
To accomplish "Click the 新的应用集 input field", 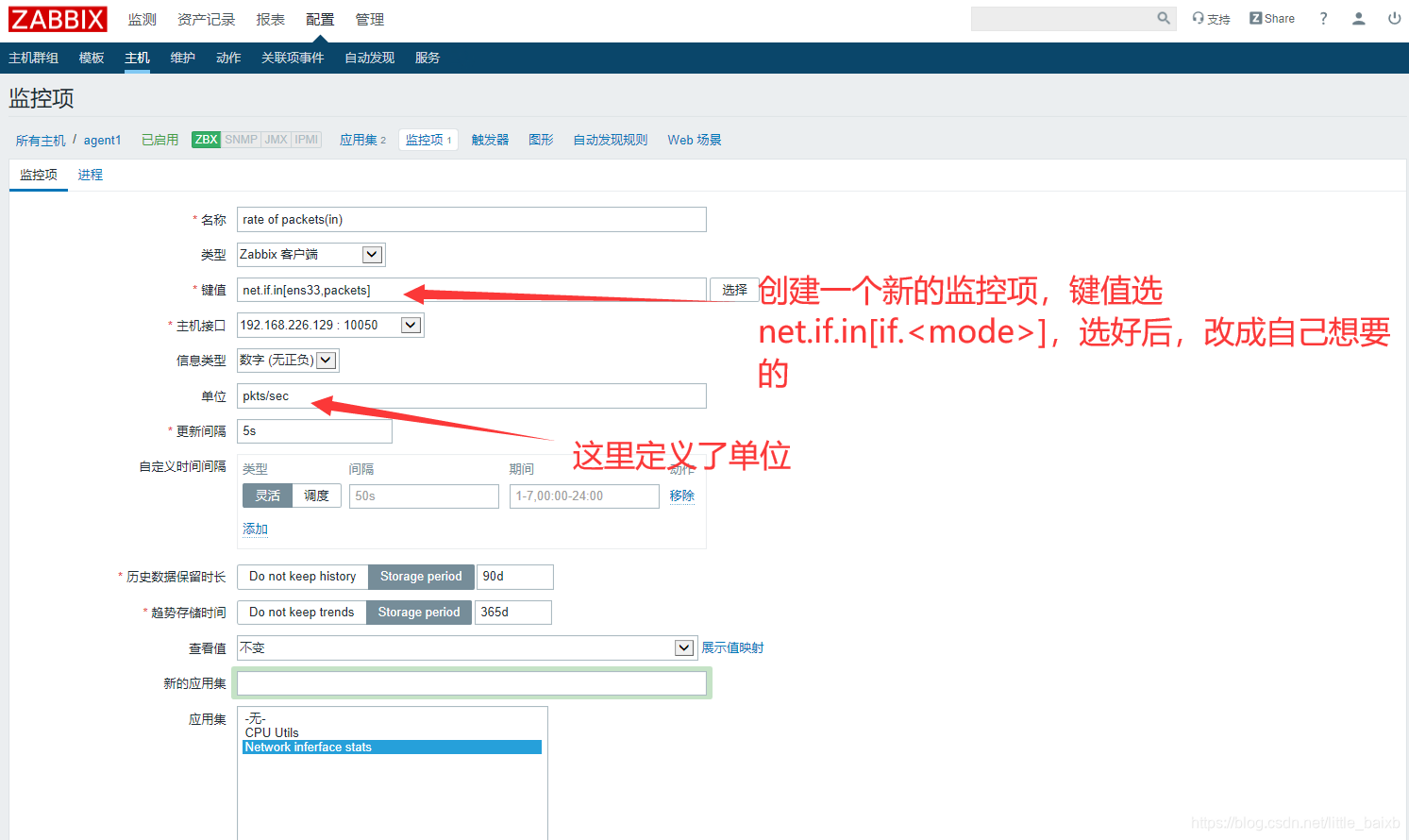I will pos(471,683).
